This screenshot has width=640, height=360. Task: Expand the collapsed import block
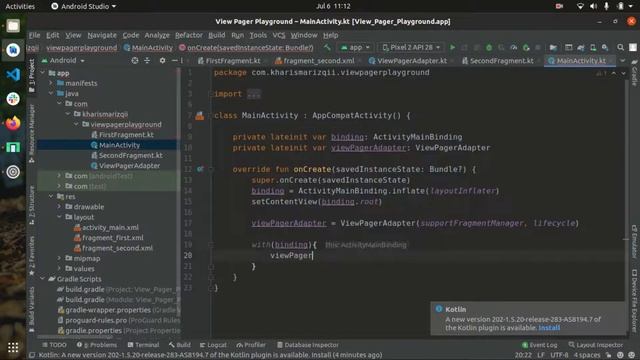click(253, 94)
